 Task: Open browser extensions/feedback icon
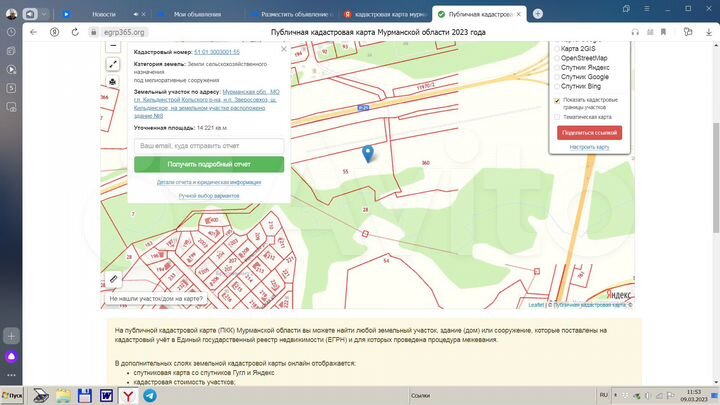pyautogui.click(x=688, y=32)
